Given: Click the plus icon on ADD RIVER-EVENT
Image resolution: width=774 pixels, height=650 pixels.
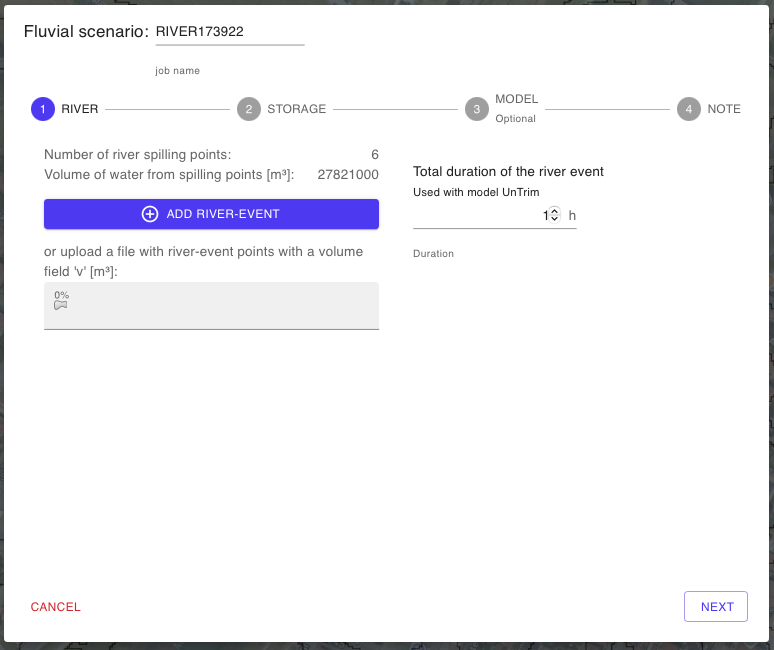Looking at the screenshot, I should (x=150, y=214).
